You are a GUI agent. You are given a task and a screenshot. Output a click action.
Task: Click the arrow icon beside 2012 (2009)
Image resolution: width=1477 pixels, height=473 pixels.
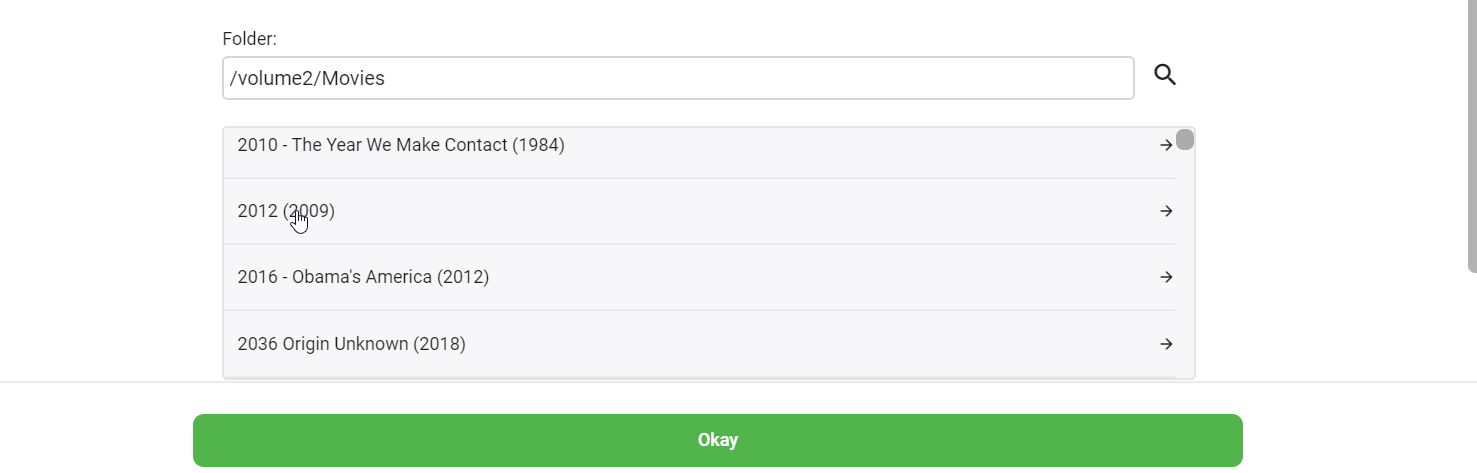[1166, 211]
